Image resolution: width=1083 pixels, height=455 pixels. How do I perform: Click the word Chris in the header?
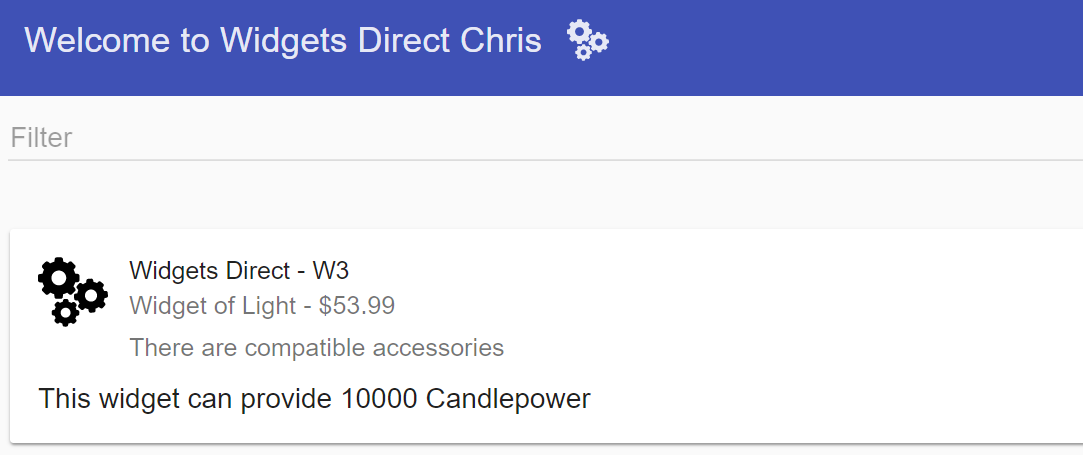pos(501,40)
